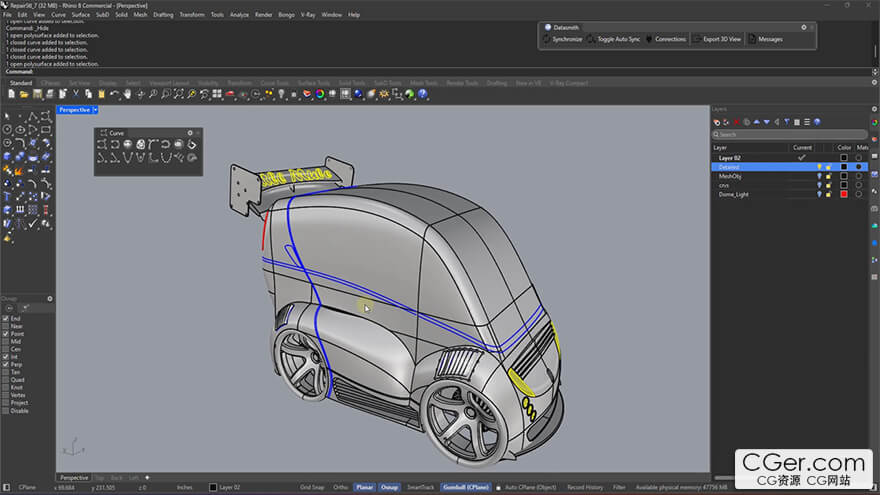The image size is (880, 495).
Task: Enable the Mid object snap checkbox
Action: [5, 341]
